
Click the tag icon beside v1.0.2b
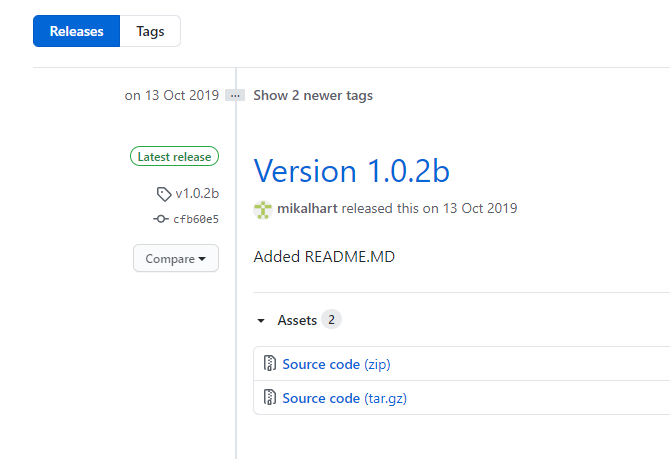pos(164,194)
